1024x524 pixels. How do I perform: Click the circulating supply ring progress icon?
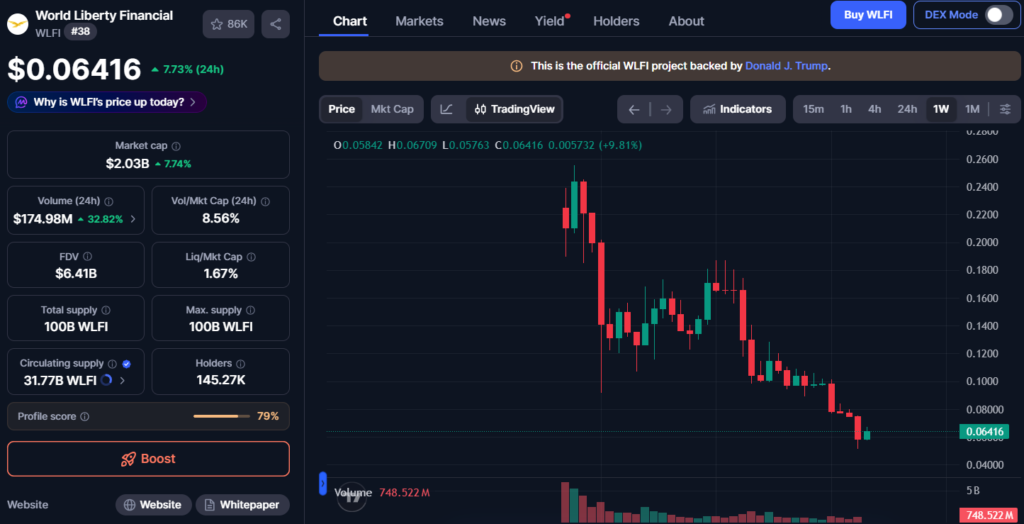pos(107,380)
